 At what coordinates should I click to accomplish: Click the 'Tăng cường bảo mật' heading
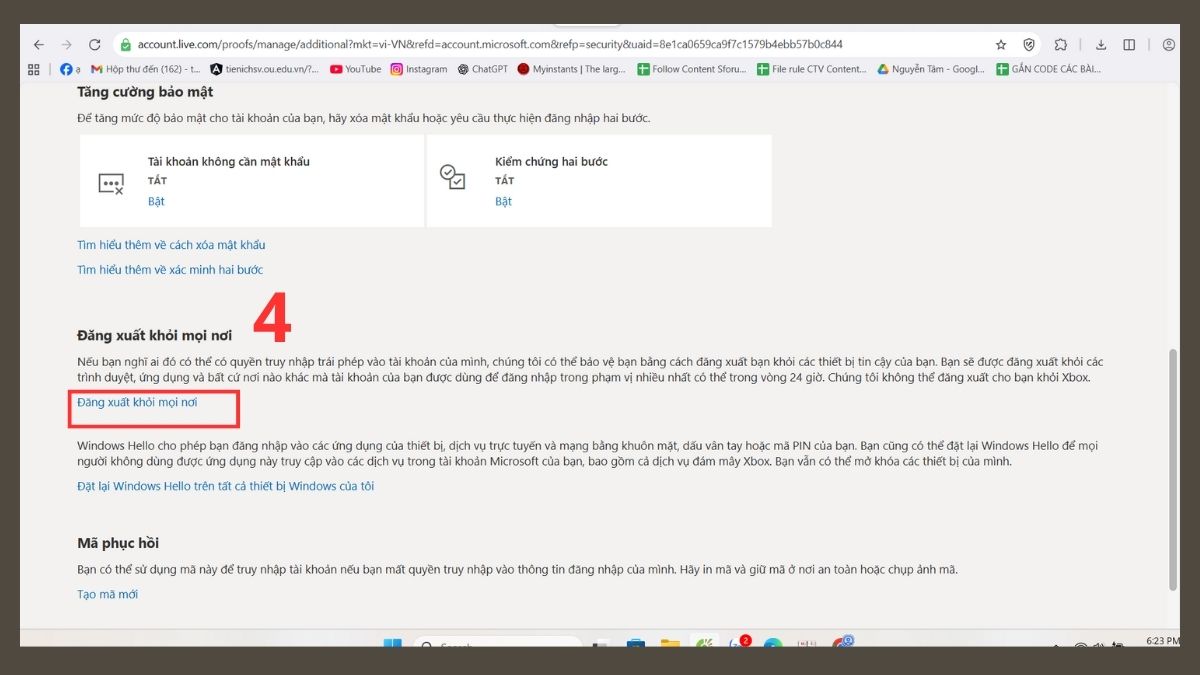[x=145, y=92]
